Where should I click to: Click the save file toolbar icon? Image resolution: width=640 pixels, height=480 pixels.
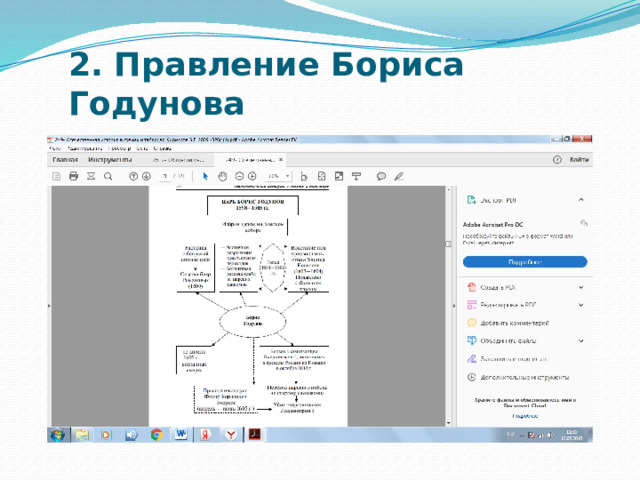tap(56, 176)
